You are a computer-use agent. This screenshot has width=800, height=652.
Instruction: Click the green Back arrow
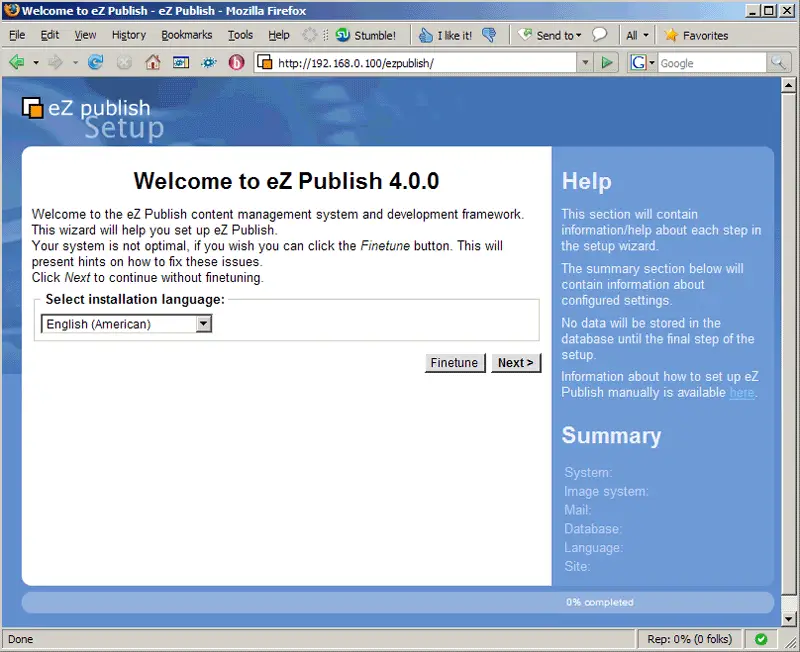[x=16, y=63]
